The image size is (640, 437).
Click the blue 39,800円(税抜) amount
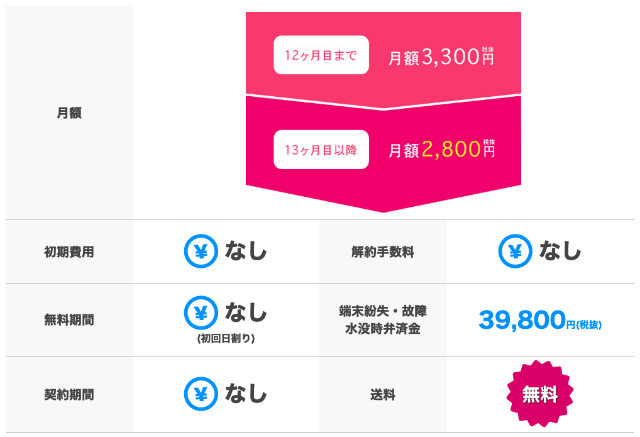coord(540,320)
